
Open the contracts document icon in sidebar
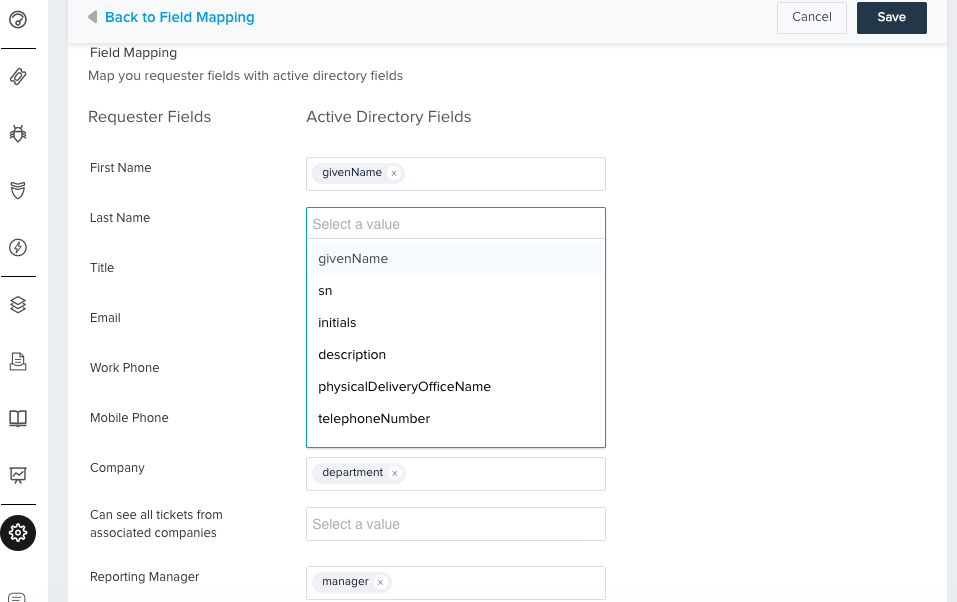18,361
